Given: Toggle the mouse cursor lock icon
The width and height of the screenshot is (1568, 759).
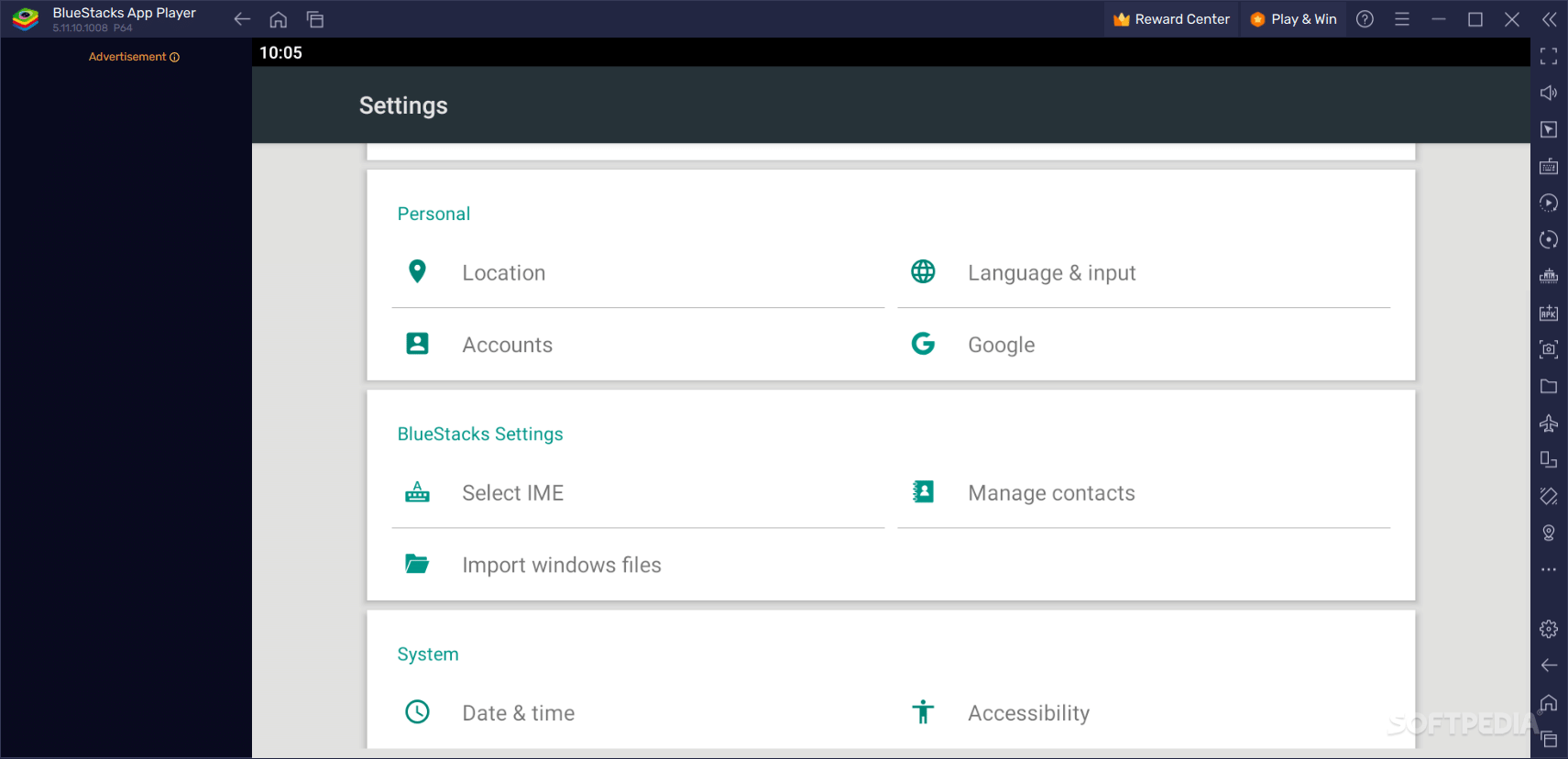Looking at the screenshot, I should (x=1549, y=129).
